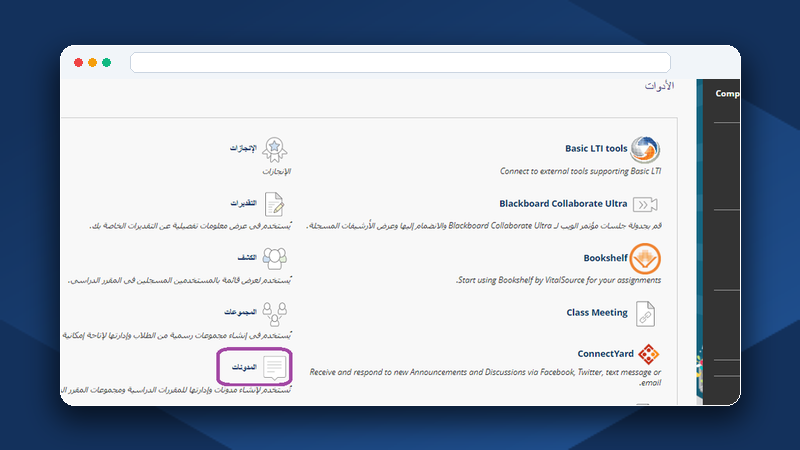Open Blackboard Collaborate Ultra link
Image resolution: width=800 pixels, height=450 pixels.
point(563,204)
